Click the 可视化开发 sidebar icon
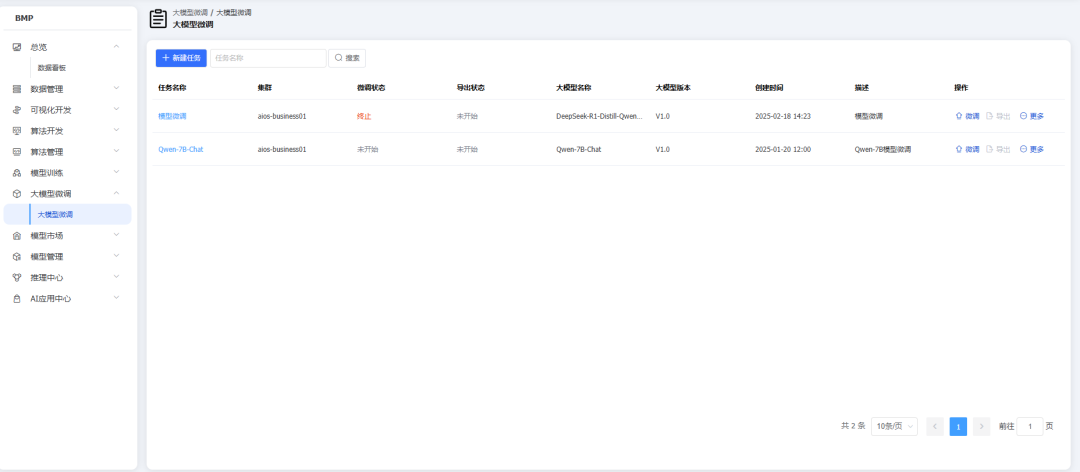The width and height of the screenshot is (1080, 472). pos(17,110)
